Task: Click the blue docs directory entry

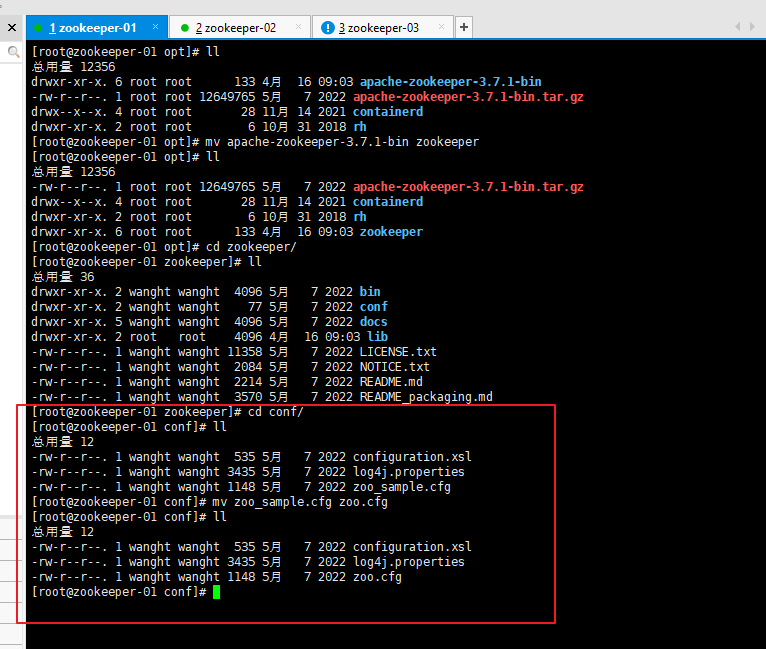Action: [374, 322]
